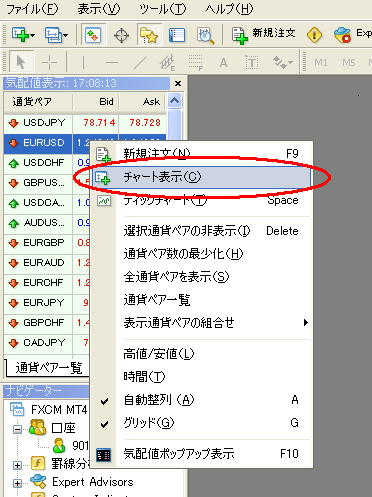The image size is (372, 497).
Task: Choose 選択通貨ペアの非表示 in context menu
Action: click(203, 231)
